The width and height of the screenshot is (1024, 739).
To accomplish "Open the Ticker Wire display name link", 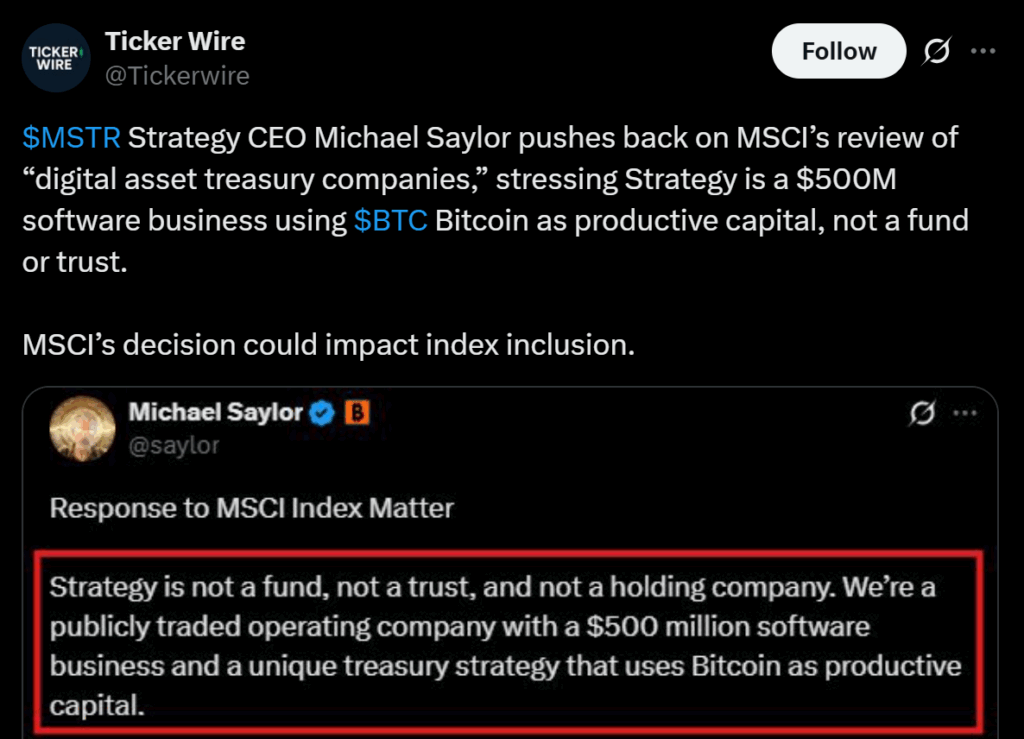I will click(175, 42).
